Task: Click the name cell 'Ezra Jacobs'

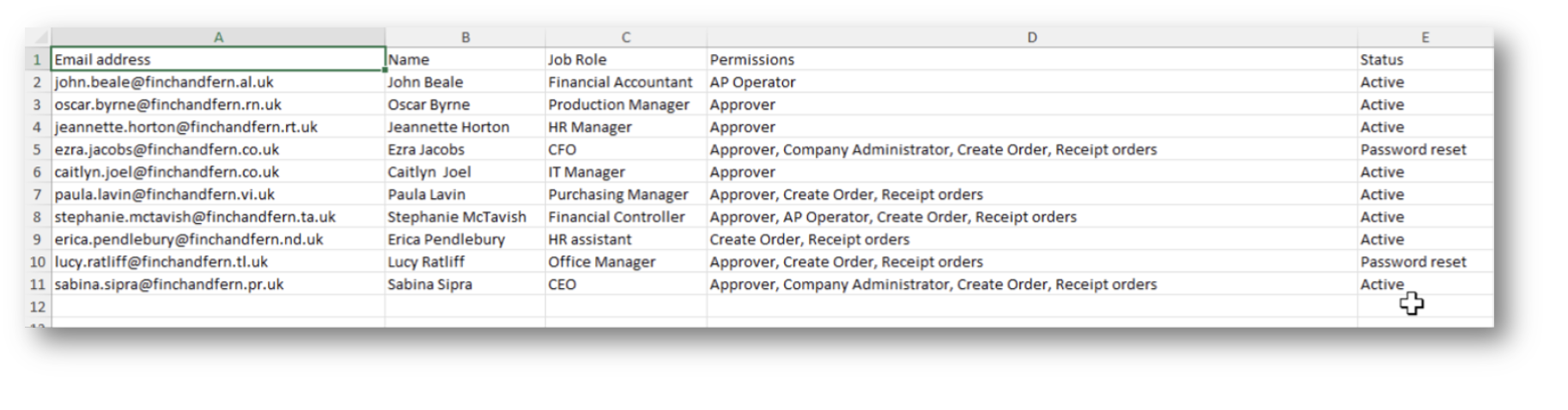Action: tap(465, 149)
